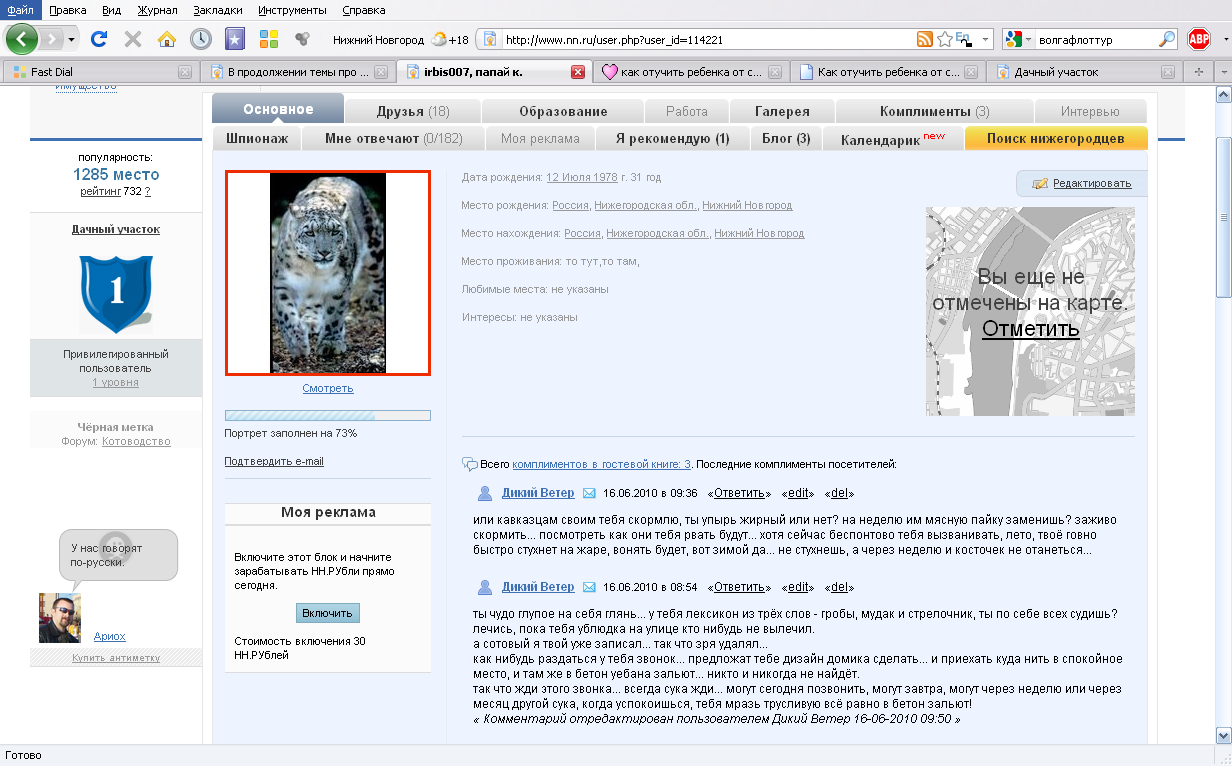
Task: Click the grey toolbar icon beside Fast Dial
Action: coord(301,39)
